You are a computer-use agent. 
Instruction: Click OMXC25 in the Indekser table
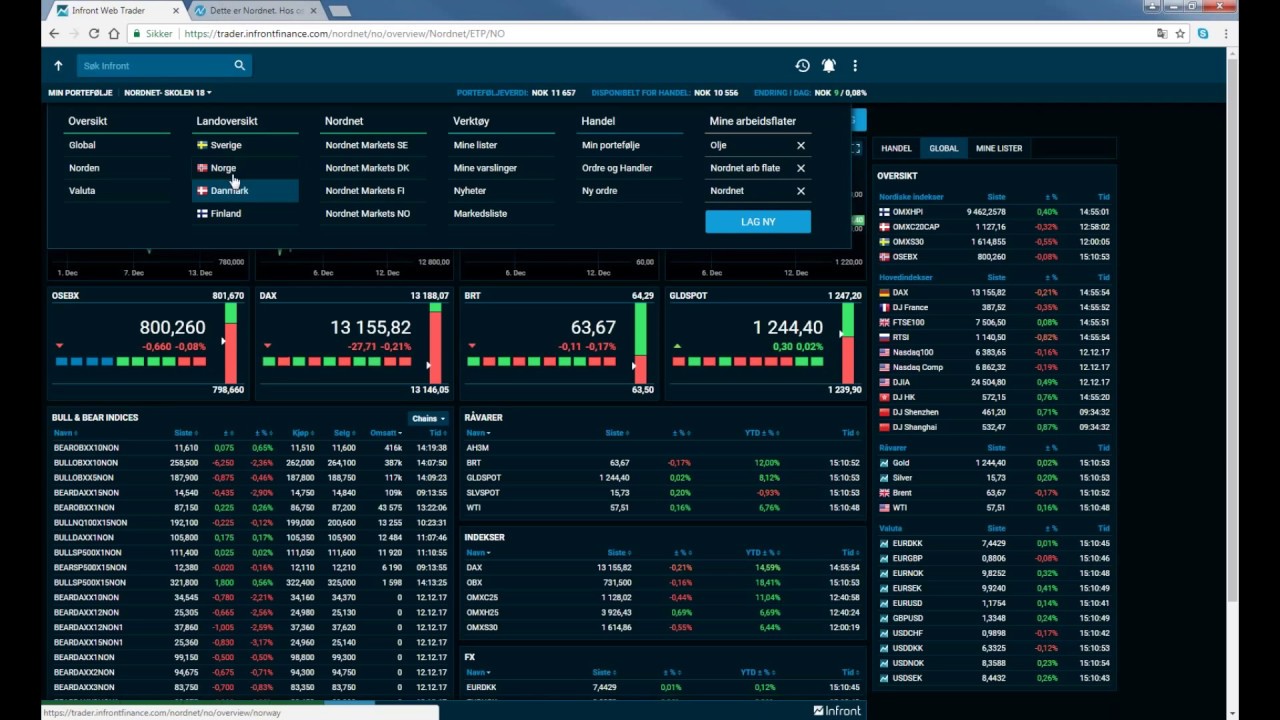coord(482,597)
